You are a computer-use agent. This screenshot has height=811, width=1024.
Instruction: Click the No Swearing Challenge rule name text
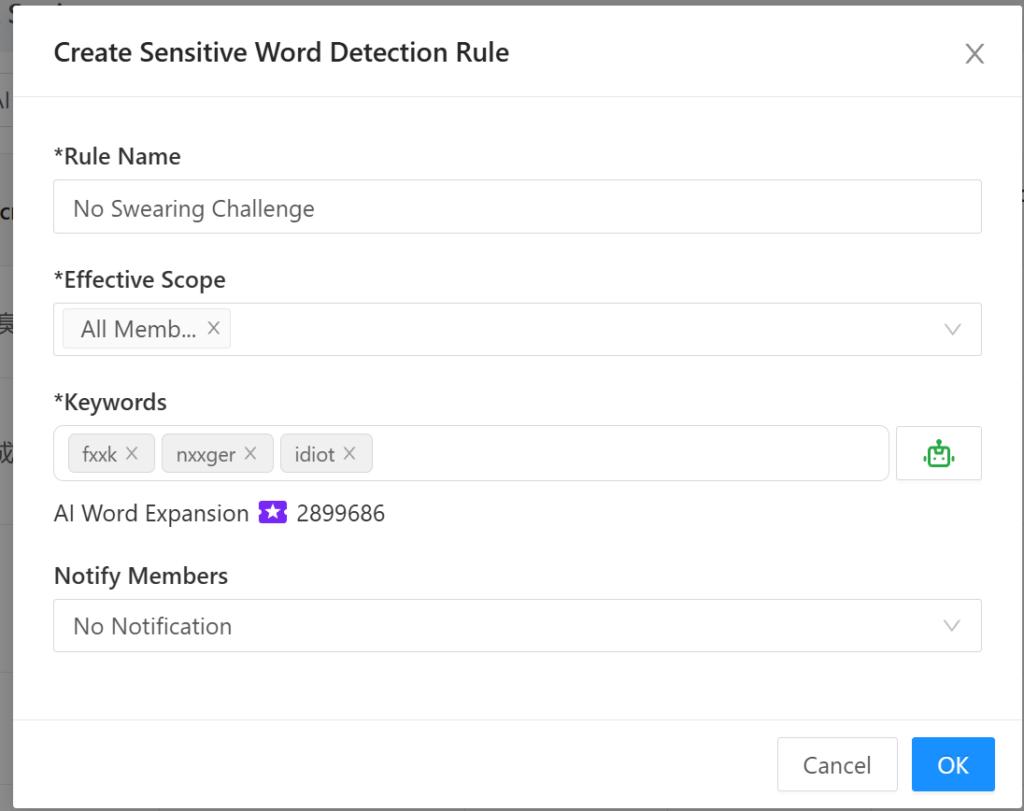pyautogui.click(x=193, y=208)
